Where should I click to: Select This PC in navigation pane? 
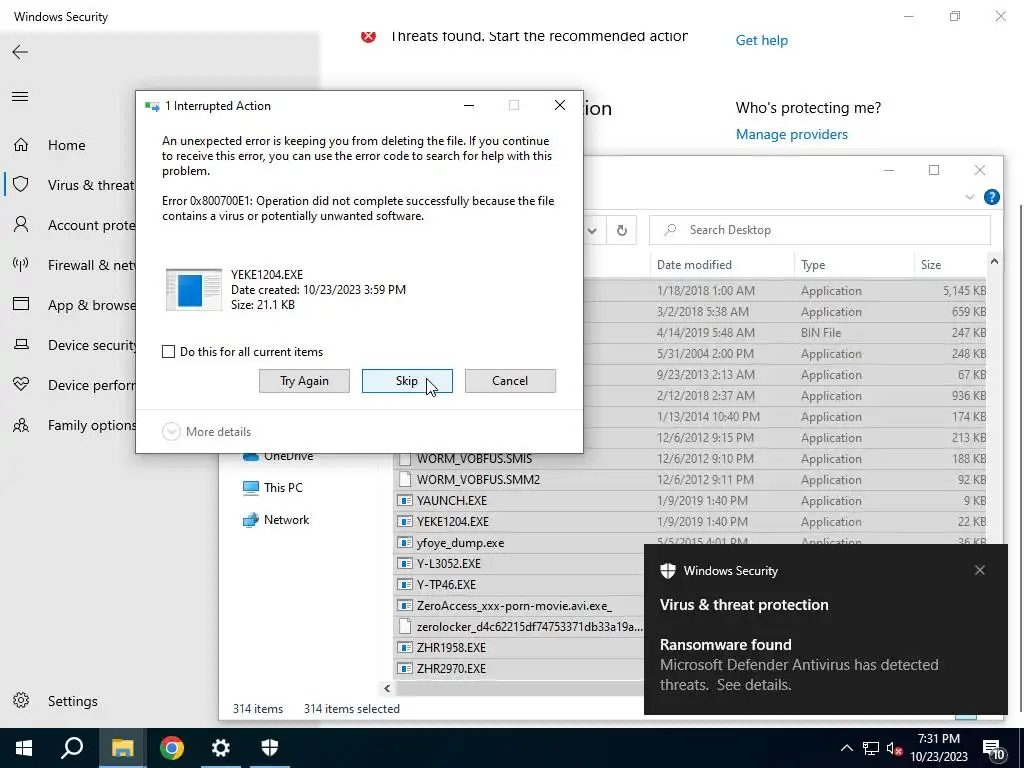point(273,488)
